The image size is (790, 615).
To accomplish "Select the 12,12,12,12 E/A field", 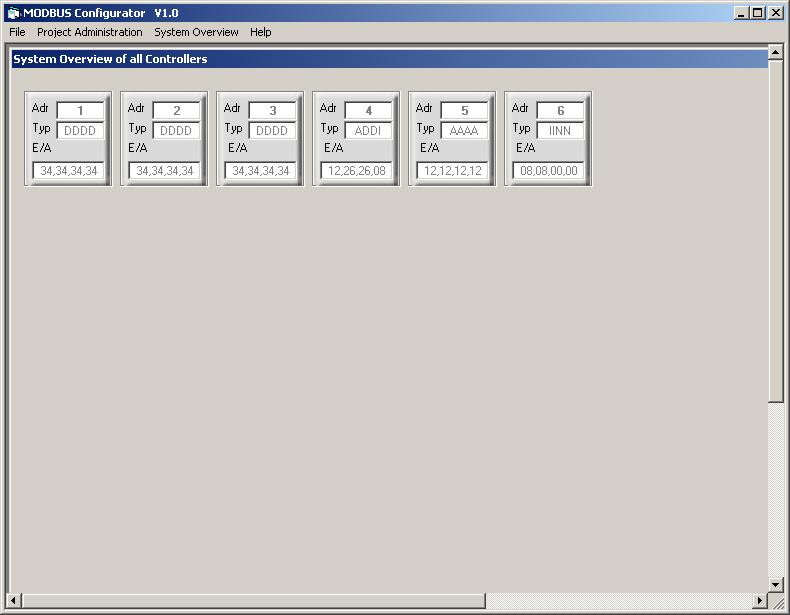I will pos(452,171).
